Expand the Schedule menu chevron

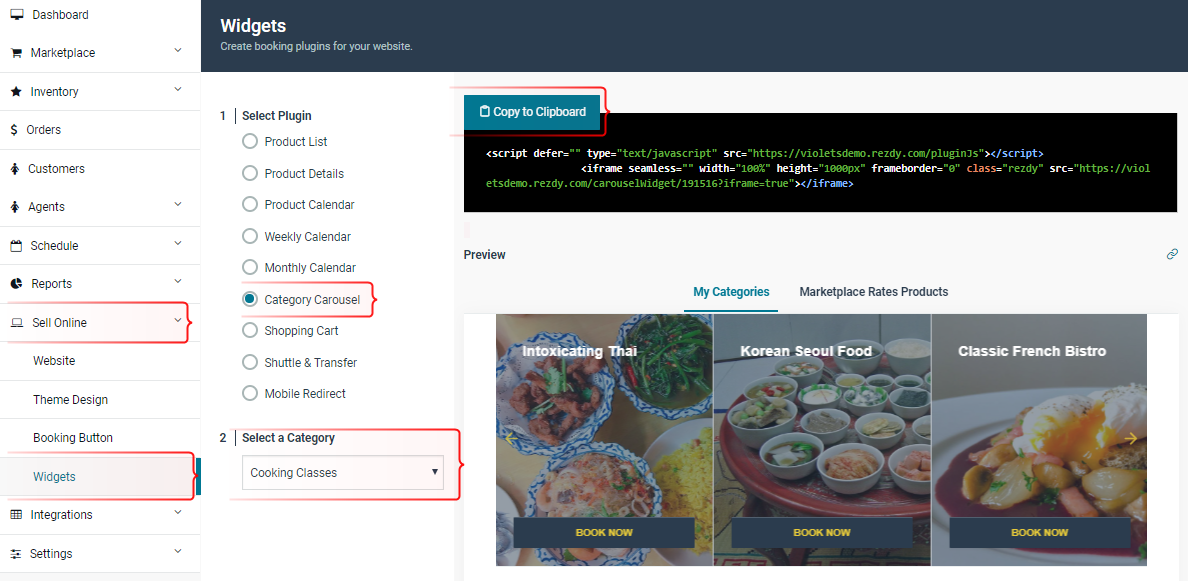[x=178, y=243]
